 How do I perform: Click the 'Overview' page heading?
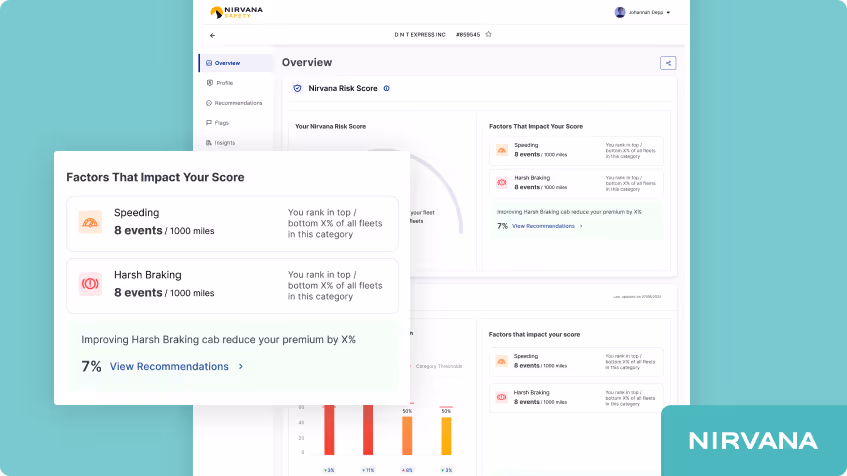tap(307, 62)
